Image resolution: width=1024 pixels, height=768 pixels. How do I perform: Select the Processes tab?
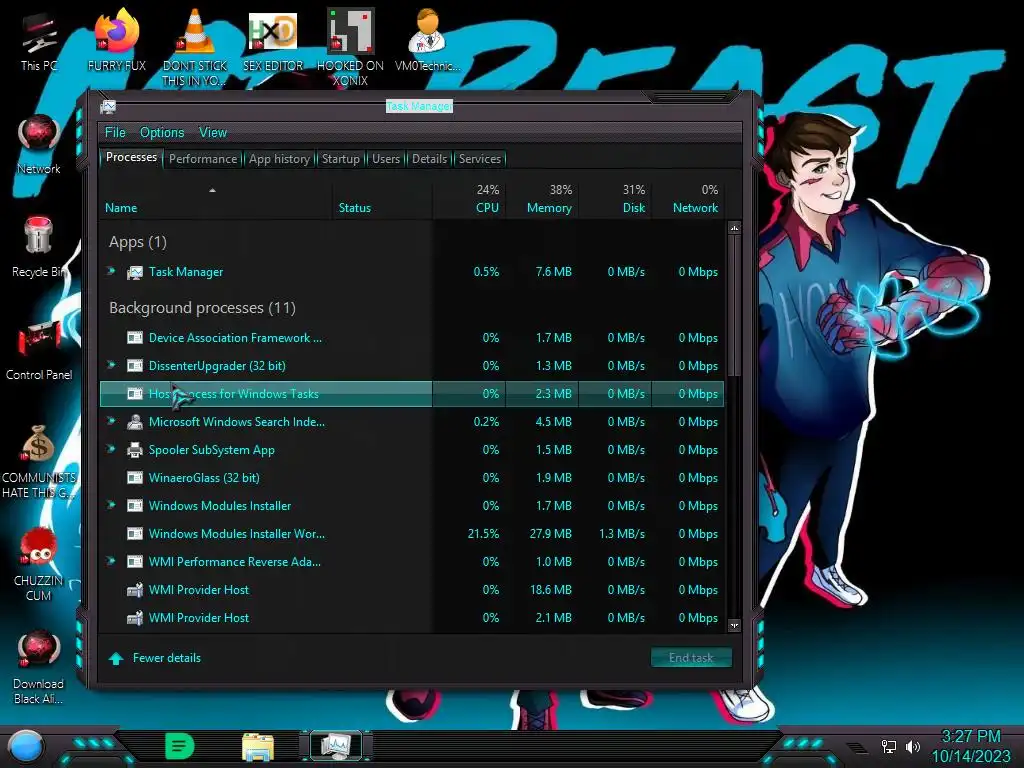coord(131,157)
